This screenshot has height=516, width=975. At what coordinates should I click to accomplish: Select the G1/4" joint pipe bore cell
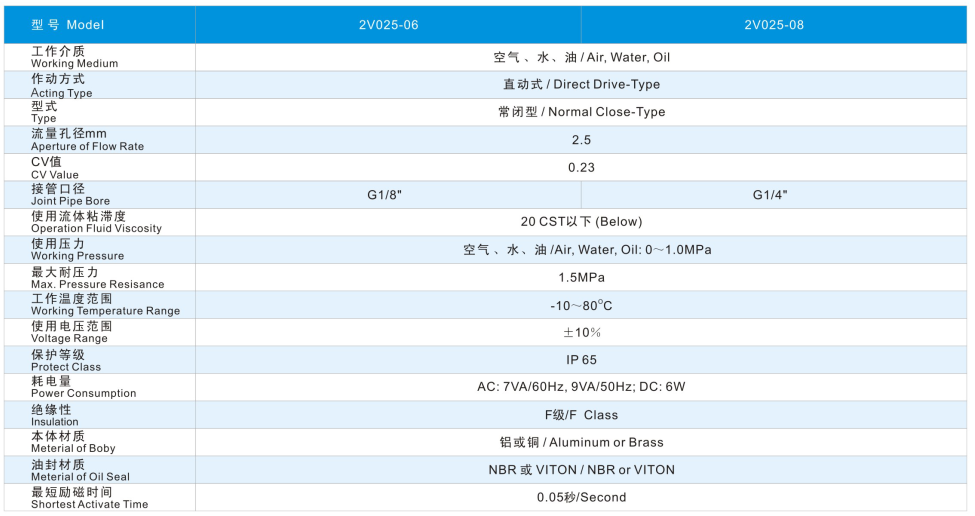coord(773,195)
